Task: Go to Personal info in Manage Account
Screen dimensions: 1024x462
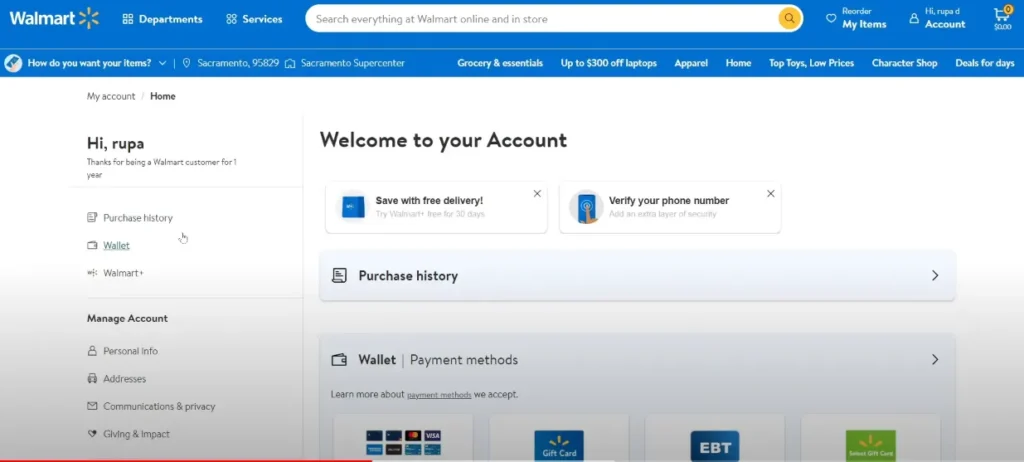Action: (x=130, y=351)
